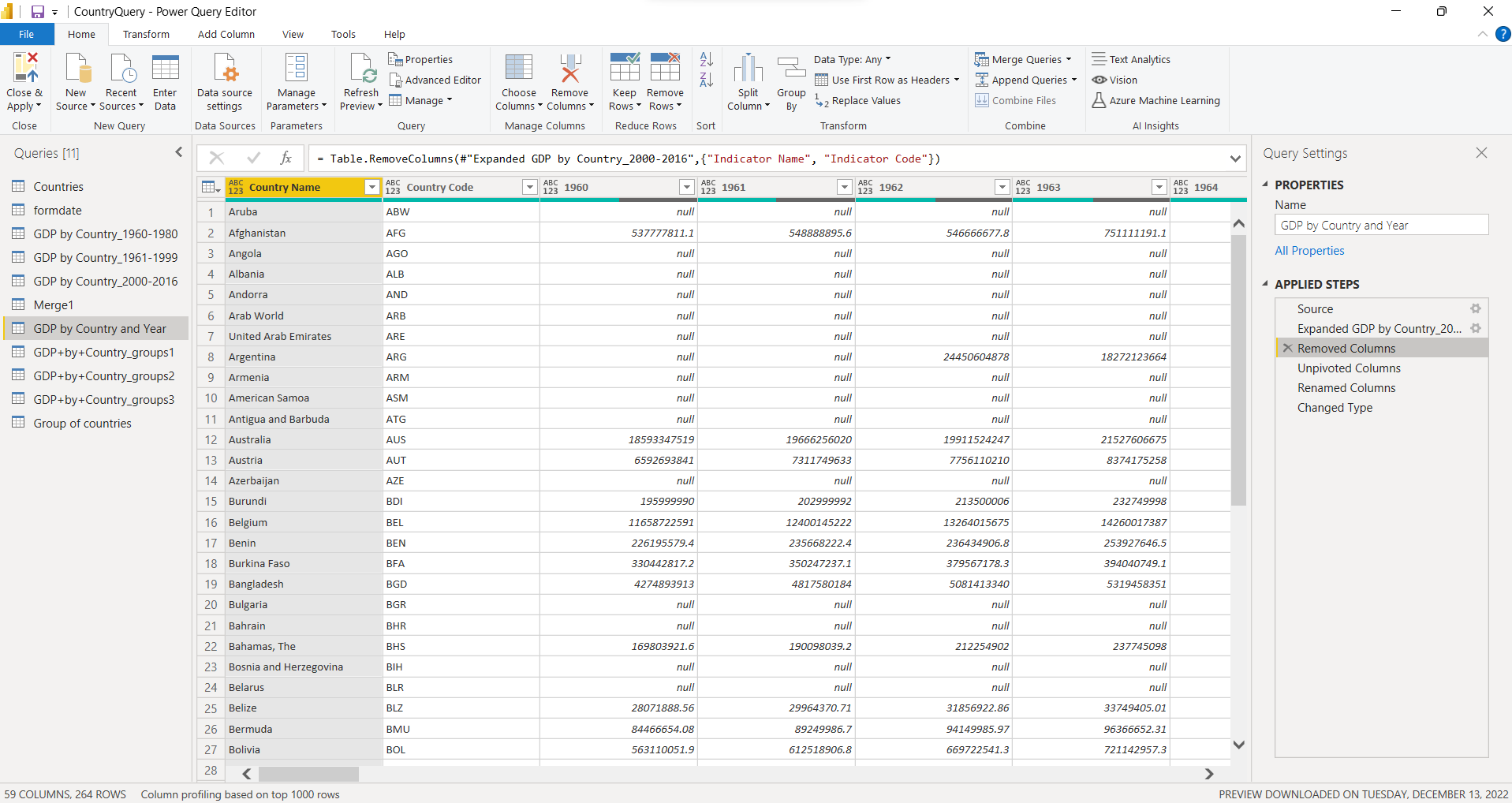Click Combine Files
1512x803 pixels.
click(x=1016, y=100)
